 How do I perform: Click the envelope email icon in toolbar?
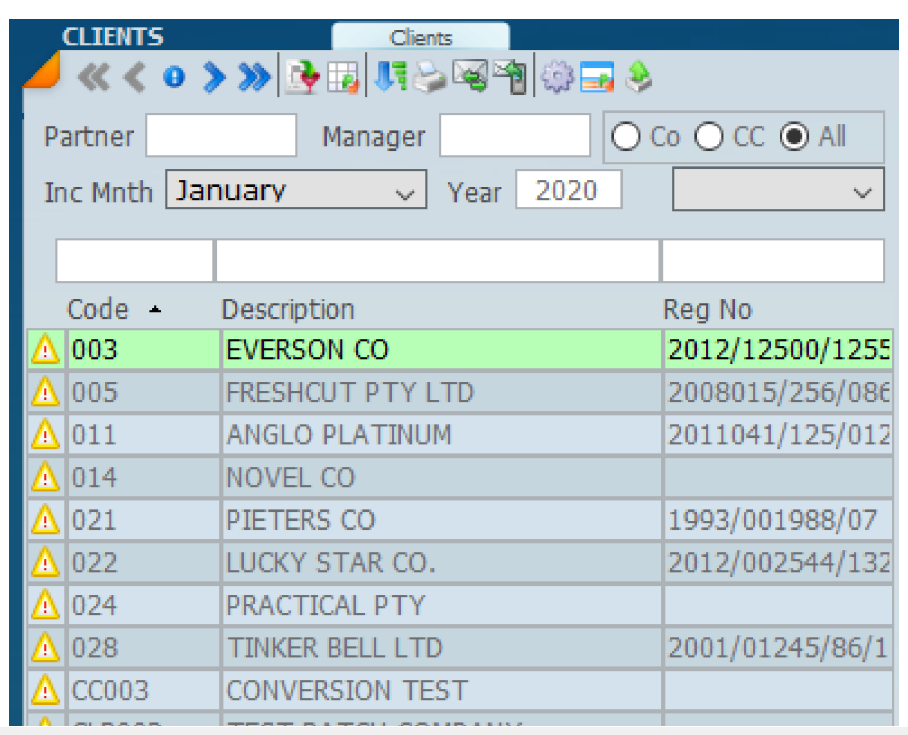pos(468,78)
